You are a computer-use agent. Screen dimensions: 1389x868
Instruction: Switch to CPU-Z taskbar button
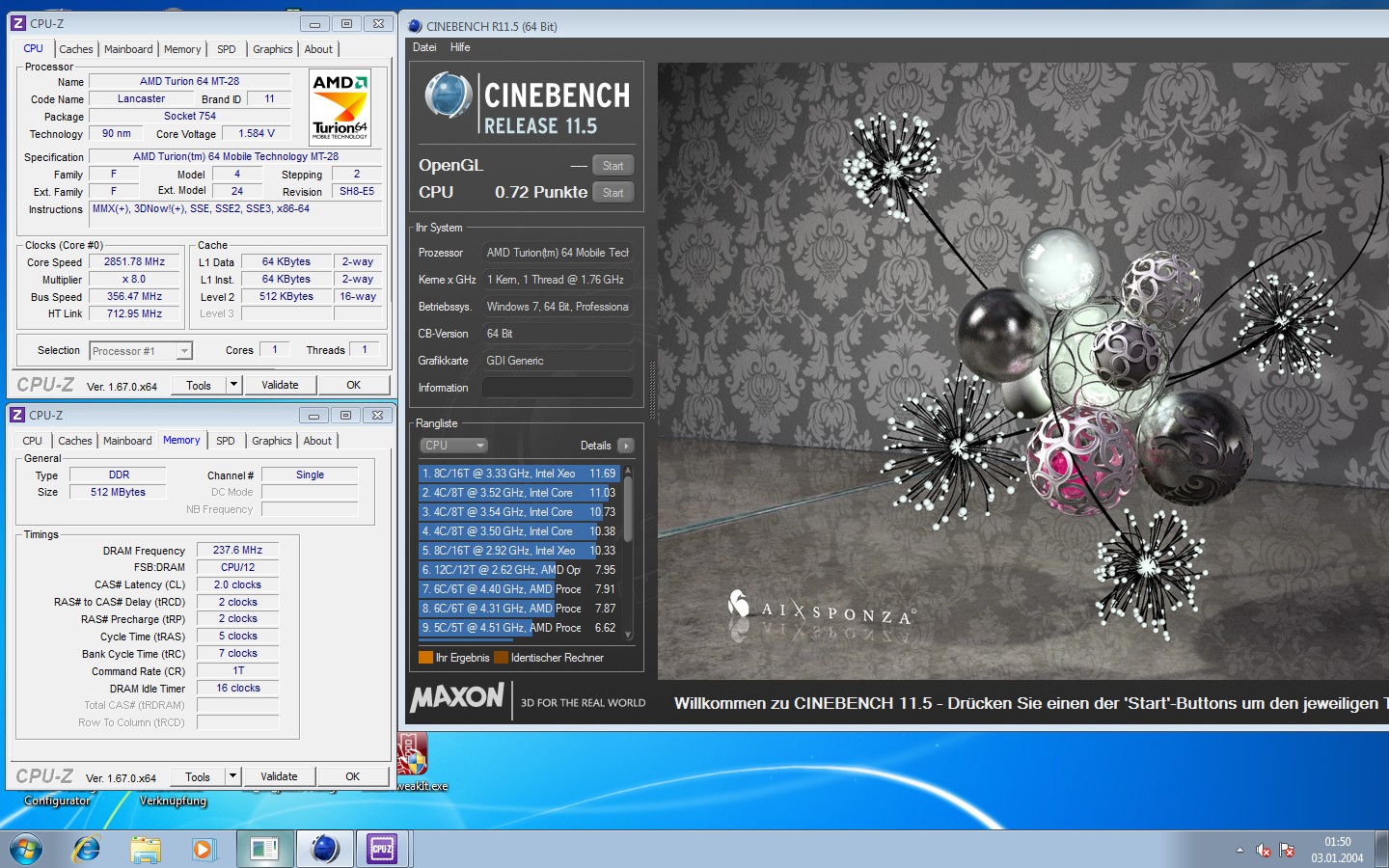pyautogui.click(x=382, y=849)
